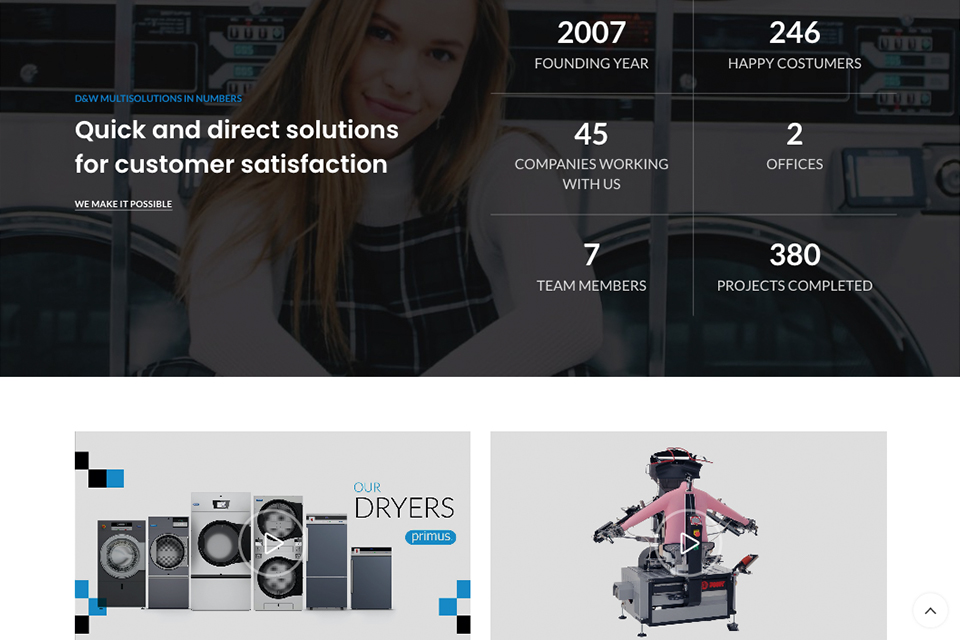Click the 2 offices counter
This screenshot has height=640, width=960.
[x=794, y=134]
